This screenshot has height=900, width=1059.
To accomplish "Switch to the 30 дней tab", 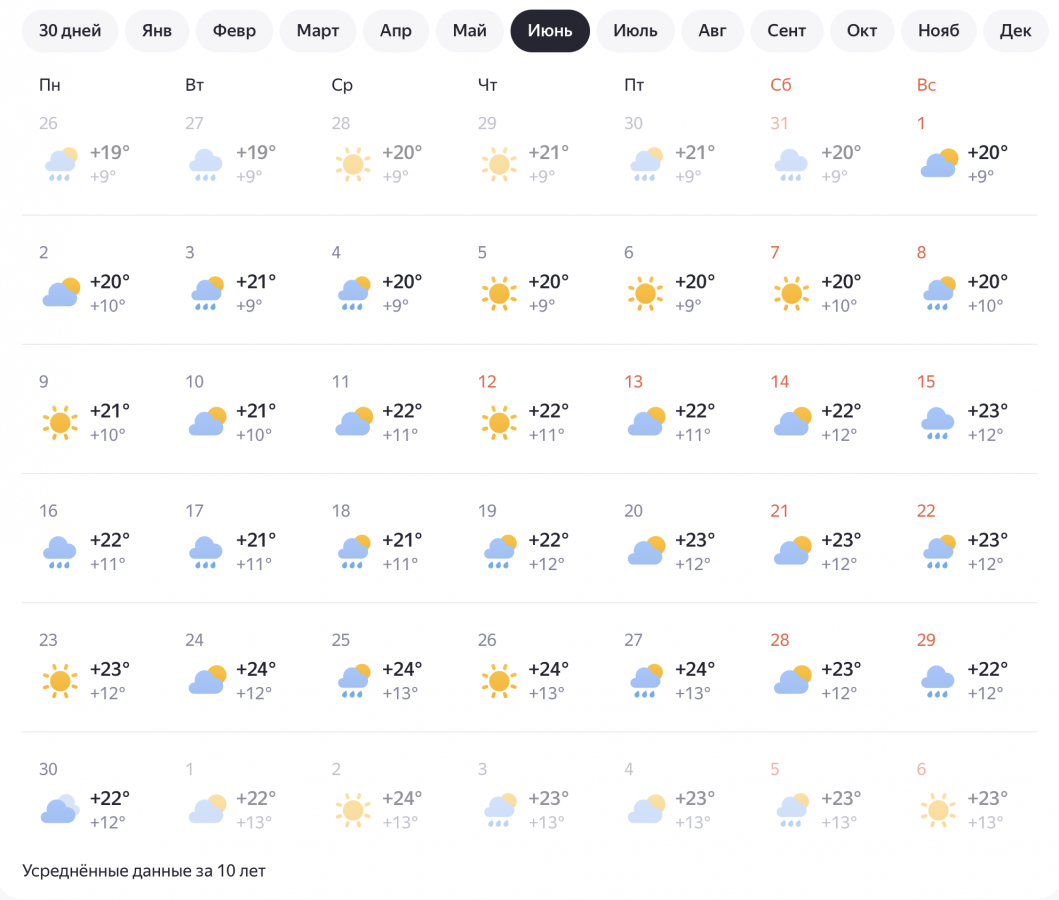I will click(70, 31).
